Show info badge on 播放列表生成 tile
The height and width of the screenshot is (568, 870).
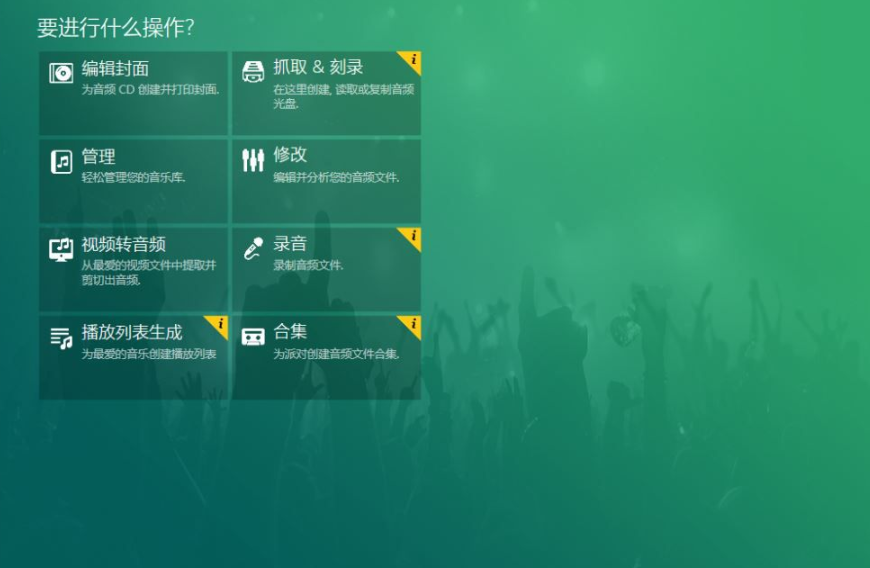[219, 324]
